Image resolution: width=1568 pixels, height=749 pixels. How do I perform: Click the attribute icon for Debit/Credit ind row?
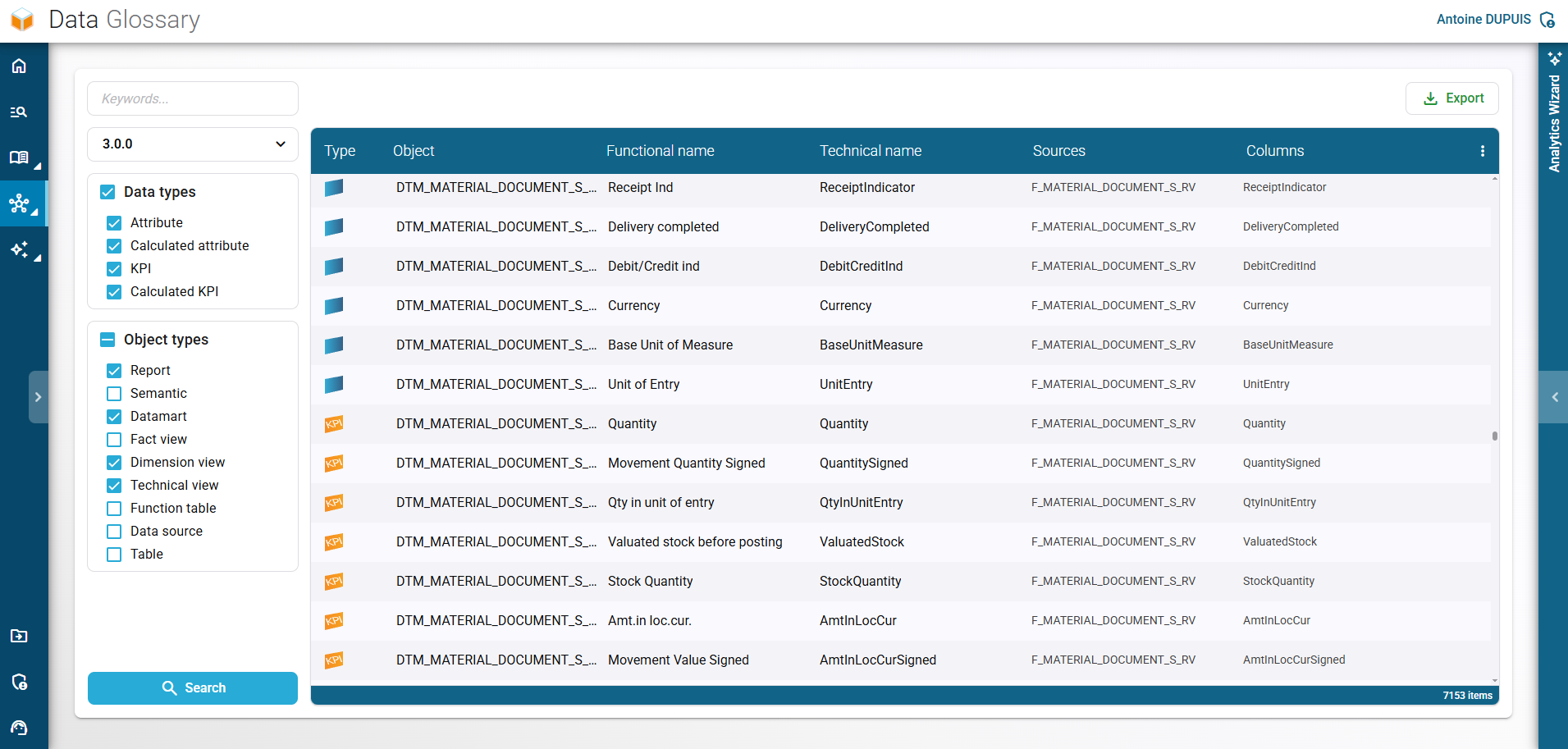[334, 267]
